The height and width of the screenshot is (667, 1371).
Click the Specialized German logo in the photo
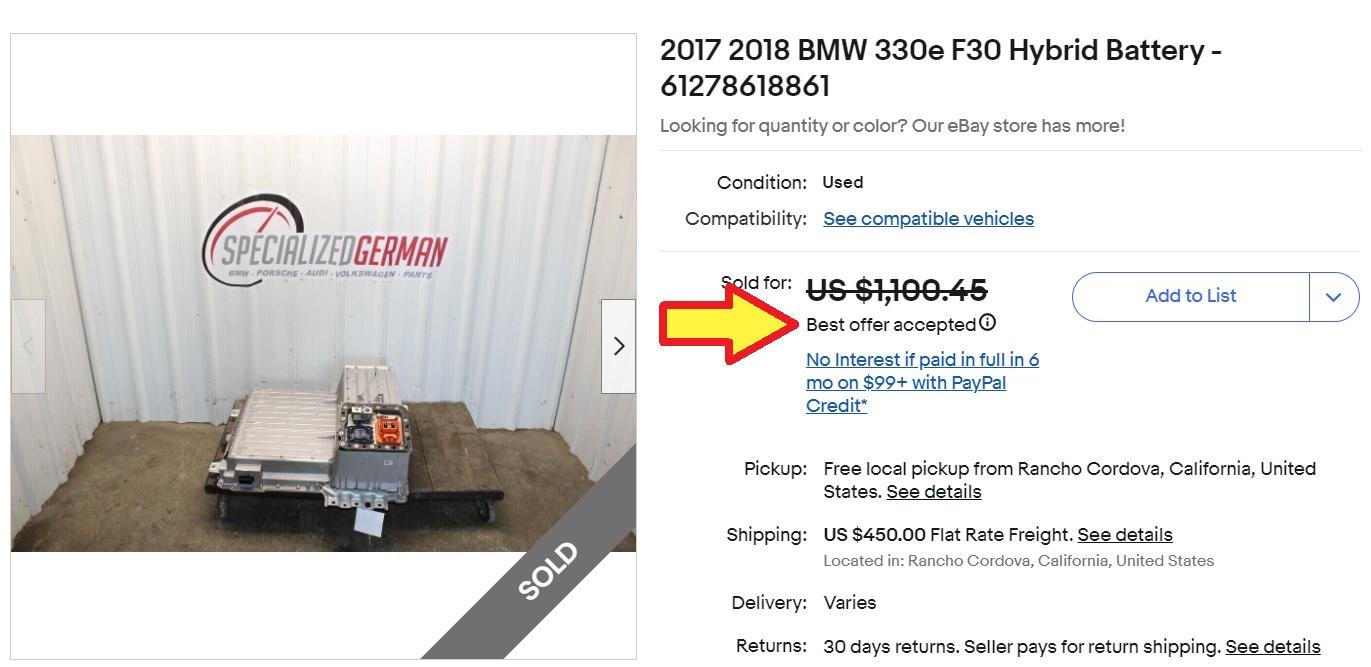(x=326, y=245)
